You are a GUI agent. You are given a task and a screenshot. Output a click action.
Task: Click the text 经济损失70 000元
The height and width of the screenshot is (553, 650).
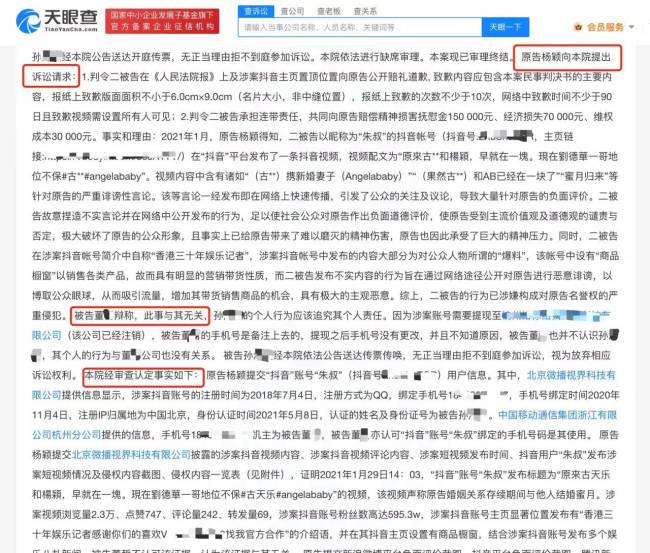click(543, 117)
